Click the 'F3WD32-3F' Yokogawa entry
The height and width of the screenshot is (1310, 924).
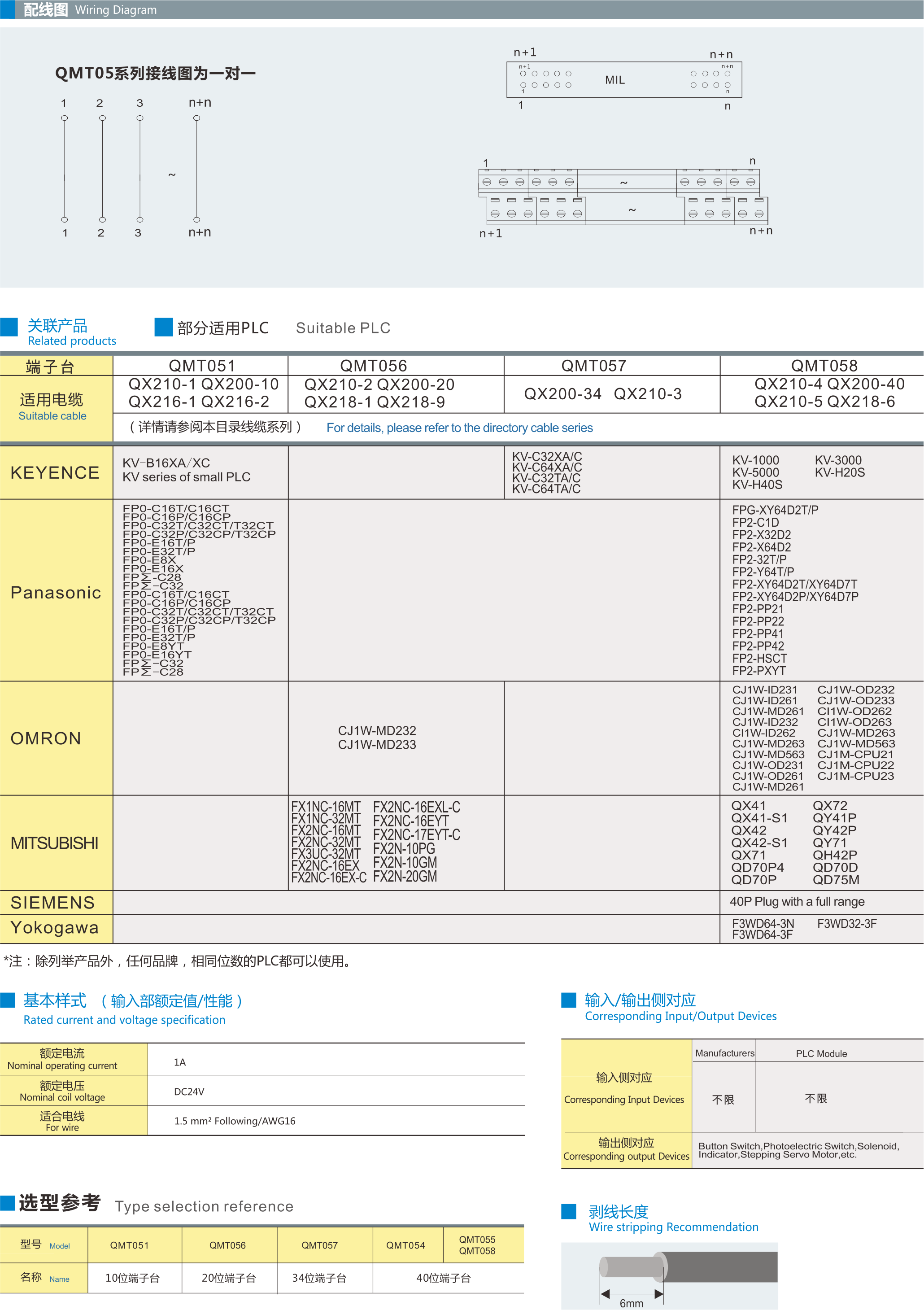coord(847,924)
